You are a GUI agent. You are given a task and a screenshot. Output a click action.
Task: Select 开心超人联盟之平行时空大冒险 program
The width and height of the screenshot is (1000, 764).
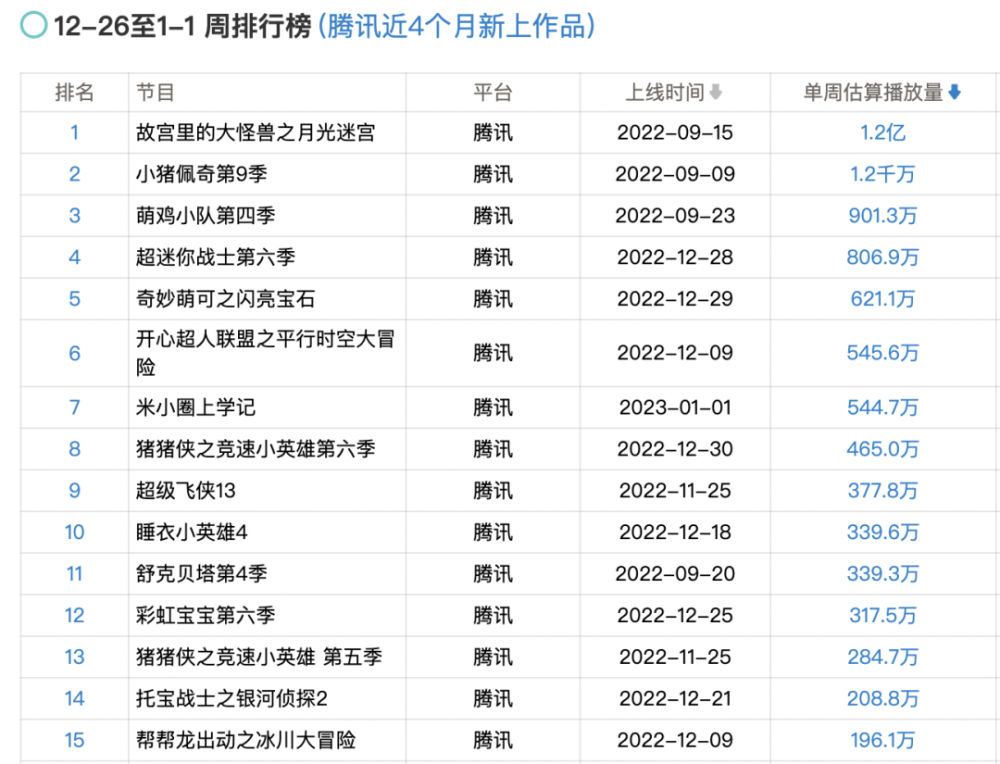[x=265, y=353]
